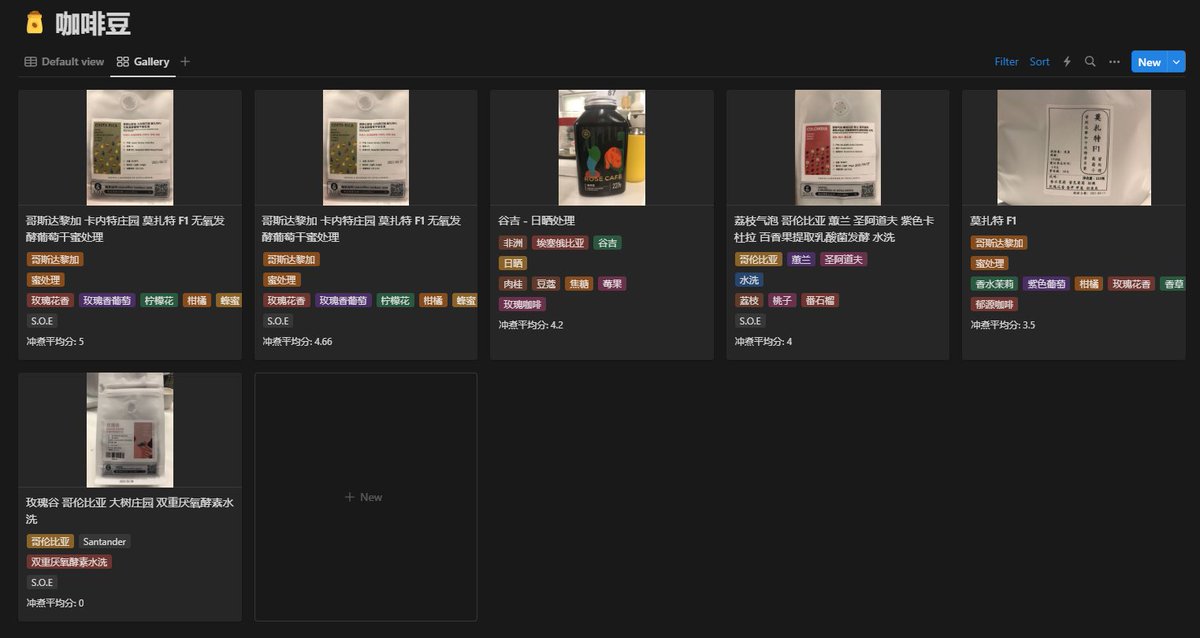
Task: Click the 郁源咖啡 tag
Action: click(994, 304)
